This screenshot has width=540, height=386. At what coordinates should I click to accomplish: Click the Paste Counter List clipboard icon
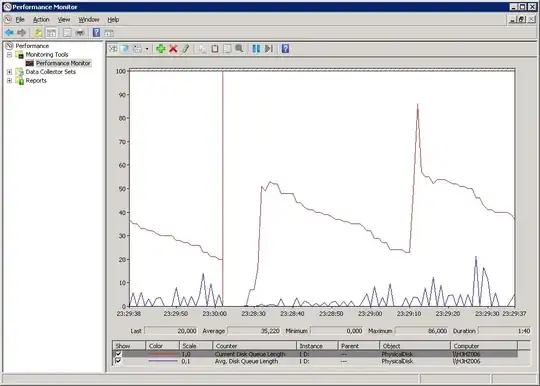pyautogui.click(x=215, y=49)
